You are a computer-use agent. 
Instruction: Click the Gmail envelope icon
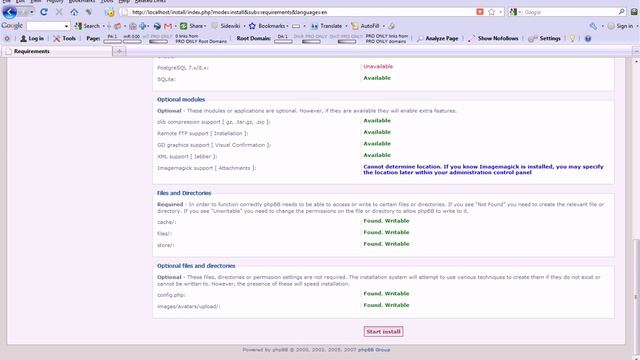168,26
